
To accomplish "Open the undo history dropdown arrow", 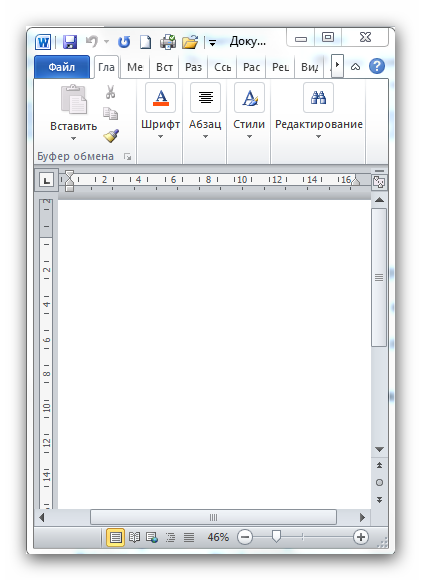I will (106, 42).
